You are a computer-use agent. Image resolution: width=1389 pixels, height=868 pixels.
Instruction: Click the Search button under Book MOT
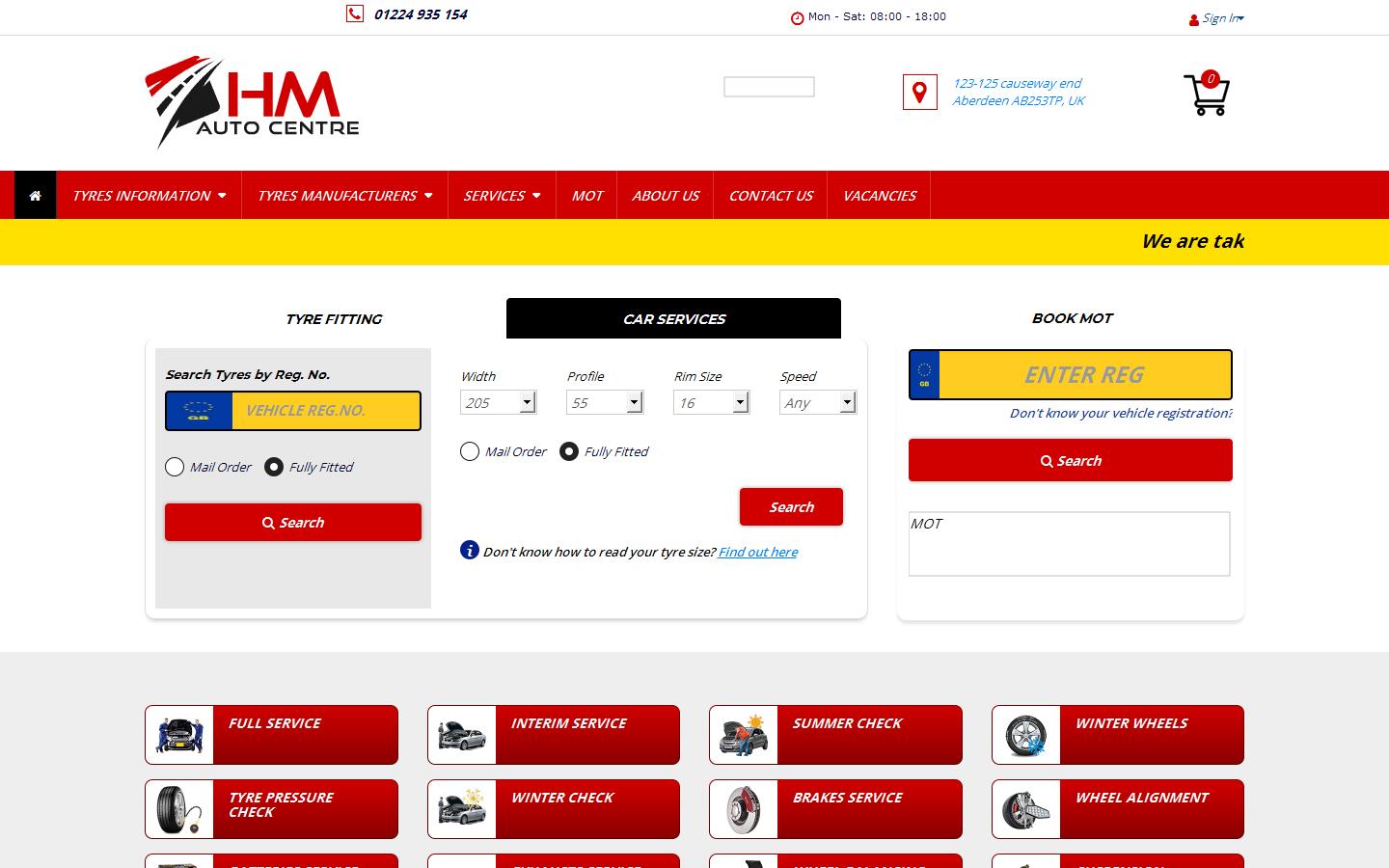click(1069, 460)
